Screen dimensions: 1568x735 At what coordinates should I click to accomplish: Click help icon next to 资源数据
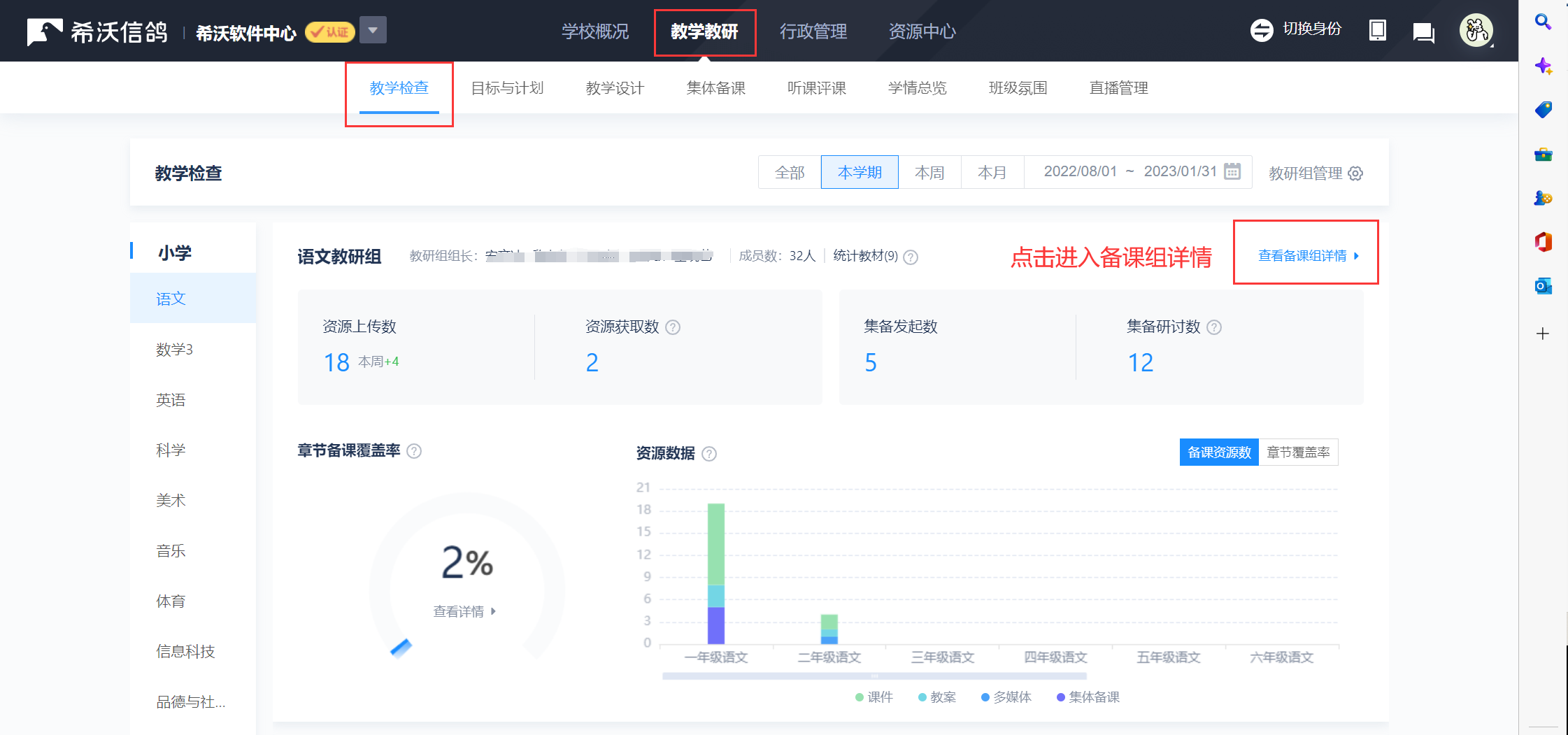709,454
